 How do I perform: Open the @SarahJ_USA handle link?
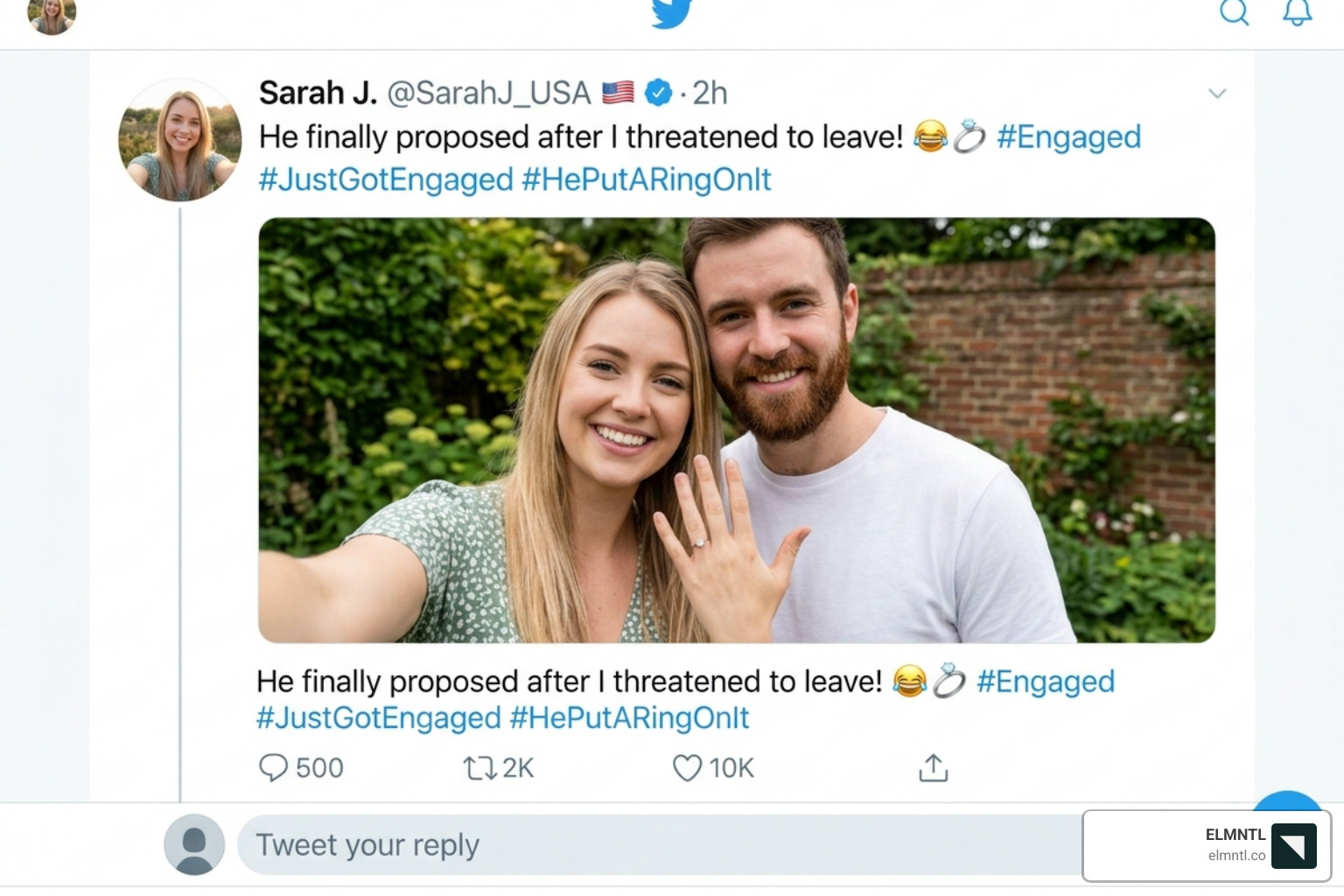(x=489, y=93)
